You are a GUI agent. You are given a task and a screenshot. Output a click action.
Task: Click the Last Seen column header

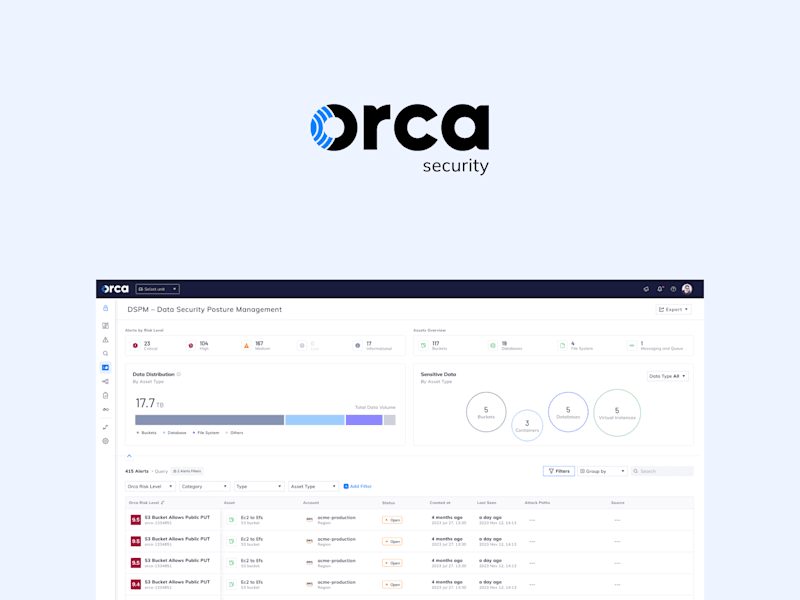486,503
